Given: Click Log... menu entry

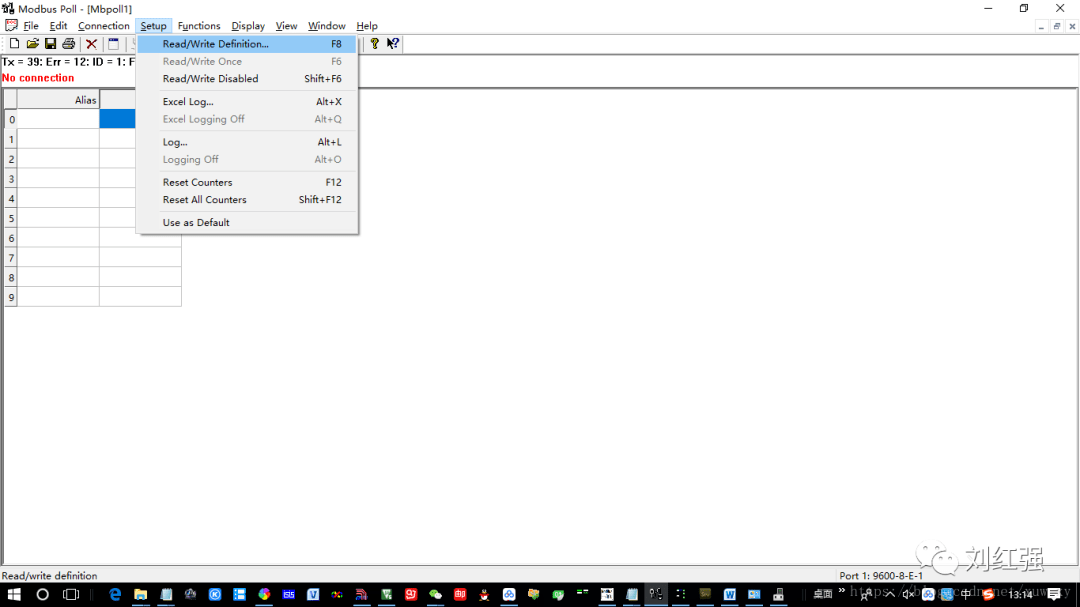Looking at the screenshot, I should 175,142.
